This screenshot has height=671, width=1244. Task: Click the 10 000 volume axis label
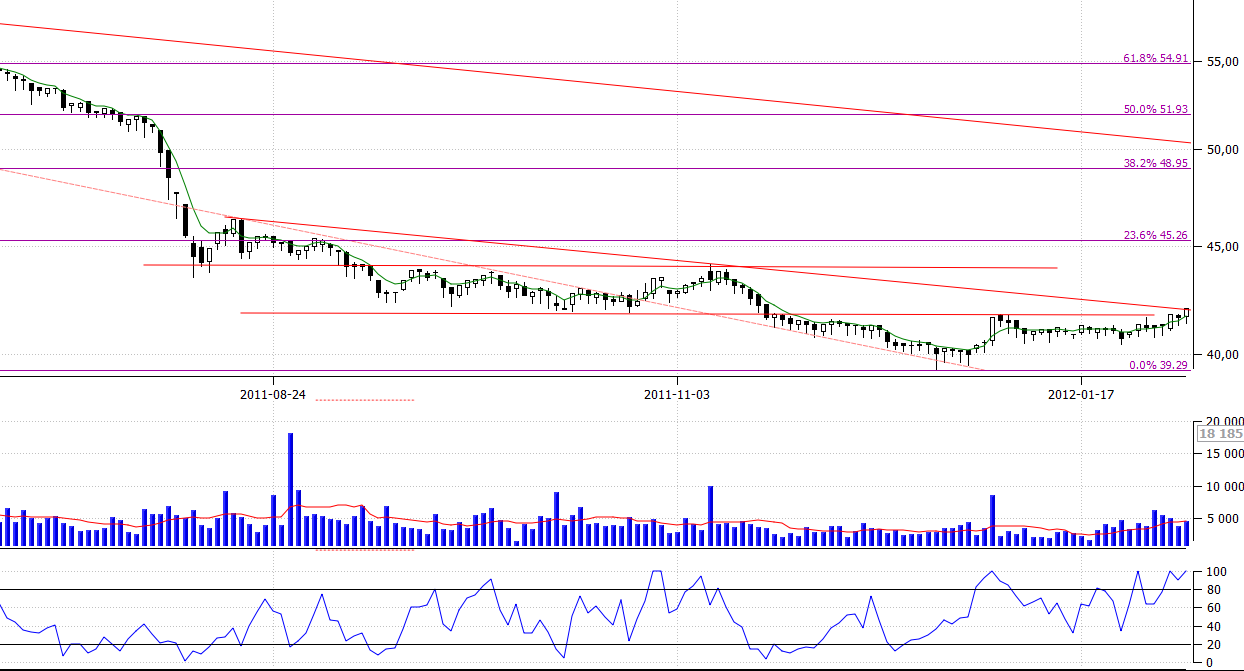click(x=1220, y=487)
